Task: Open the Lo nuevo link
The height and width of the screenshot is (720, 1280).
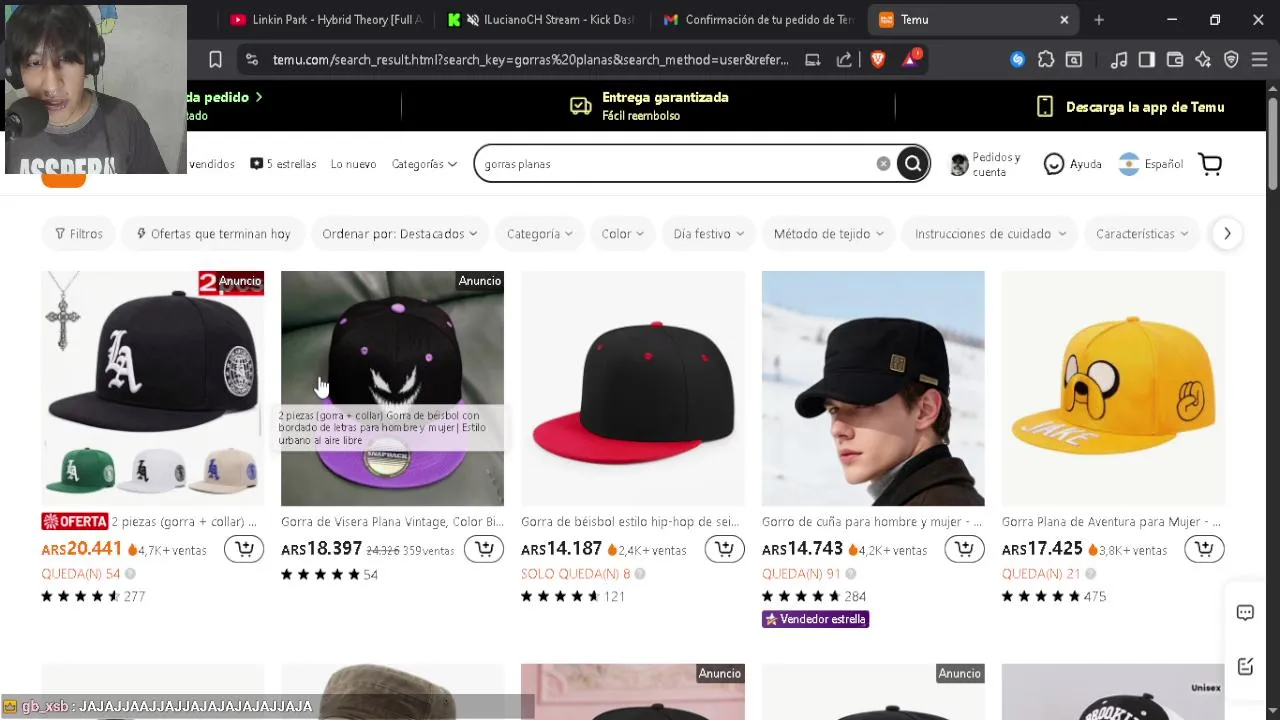Action: pyautogui.click(x=353, y=164)
